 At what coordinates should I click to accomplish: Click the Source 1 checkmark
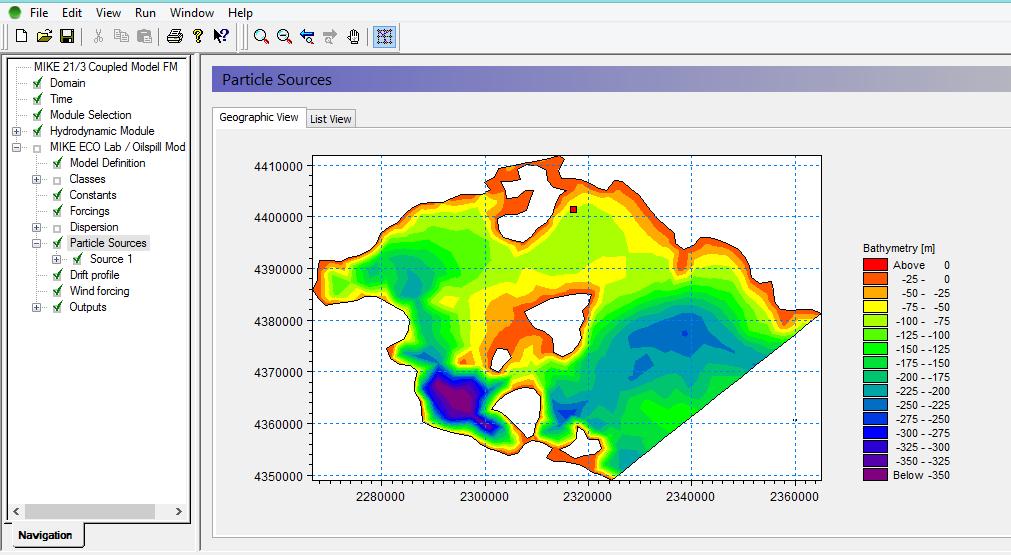77,259
